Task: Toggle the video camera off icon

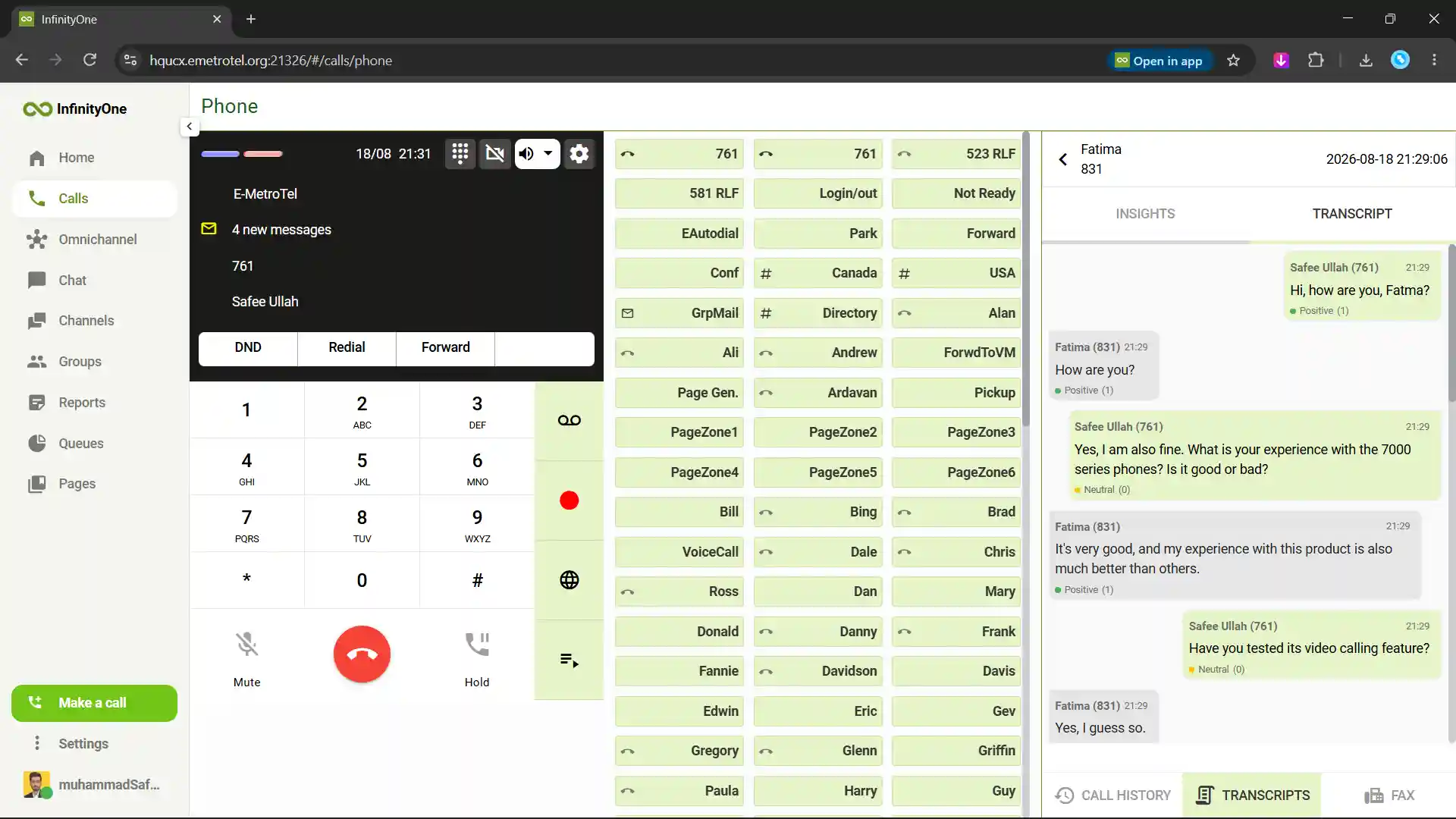Action: (x=494, y=154)
